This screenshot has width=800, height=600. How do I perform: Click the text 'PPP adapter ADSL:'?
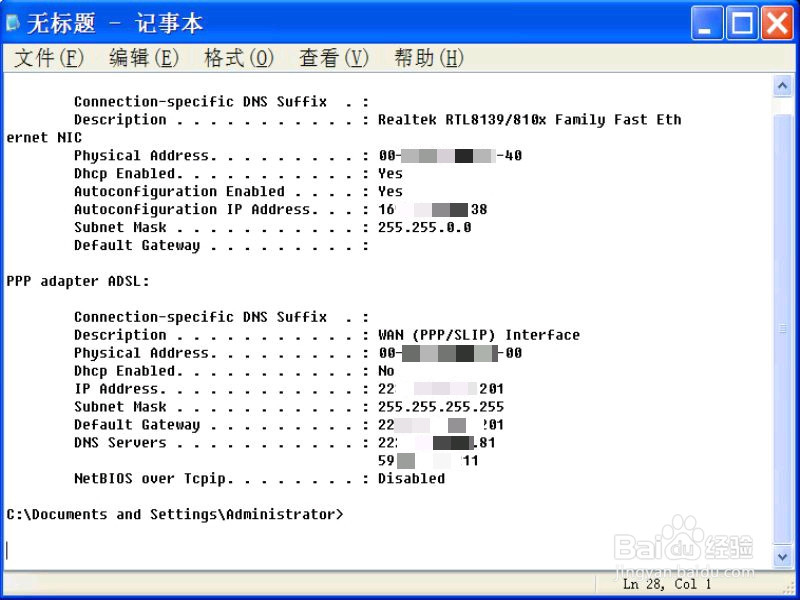point(78,281)
